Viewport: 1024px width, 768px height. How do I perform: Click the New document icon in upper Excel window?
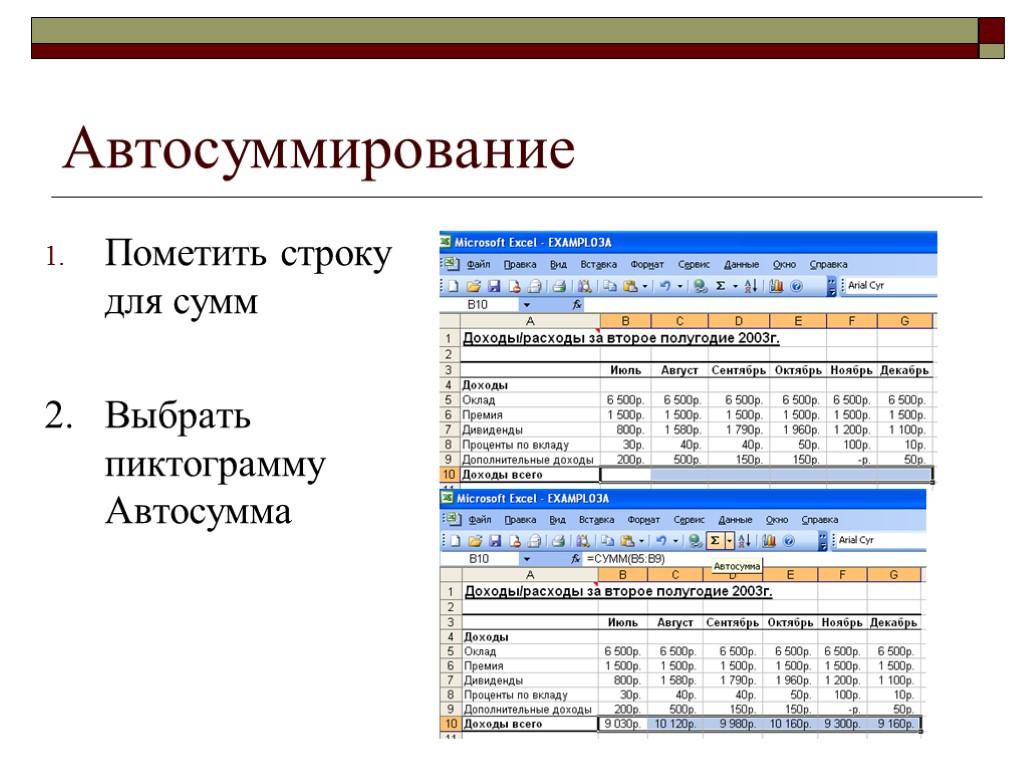[x=453, y=286]
